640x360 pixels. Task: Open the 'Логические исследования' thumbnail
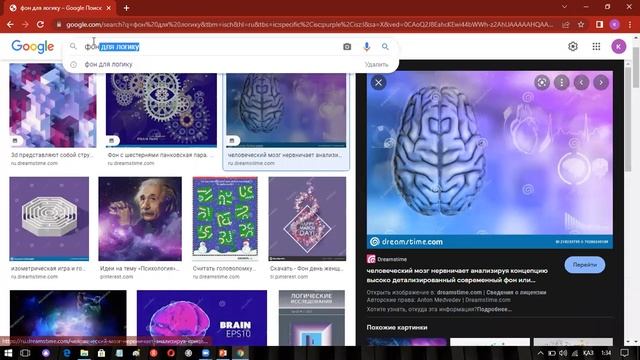click(312, 318)
